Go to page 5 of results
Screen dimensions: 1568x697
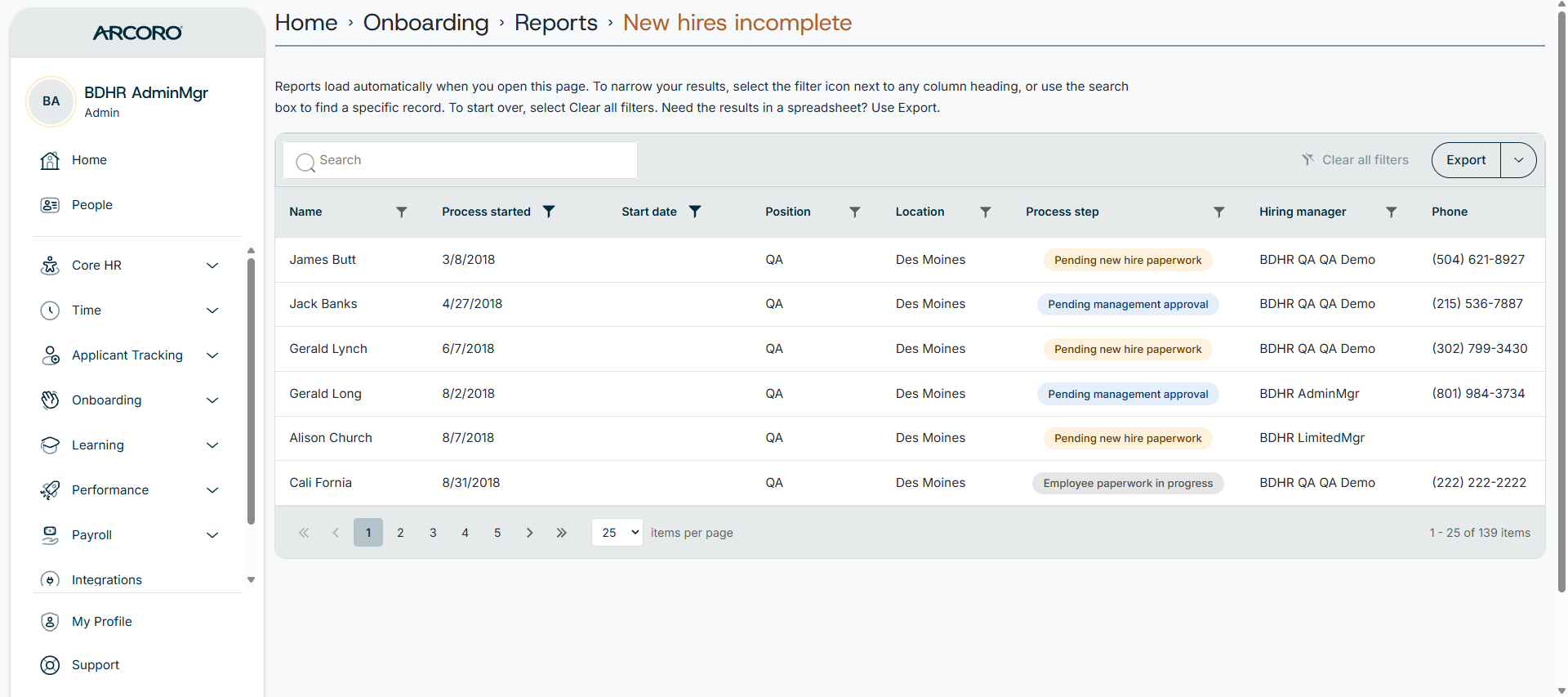(497, 533)
